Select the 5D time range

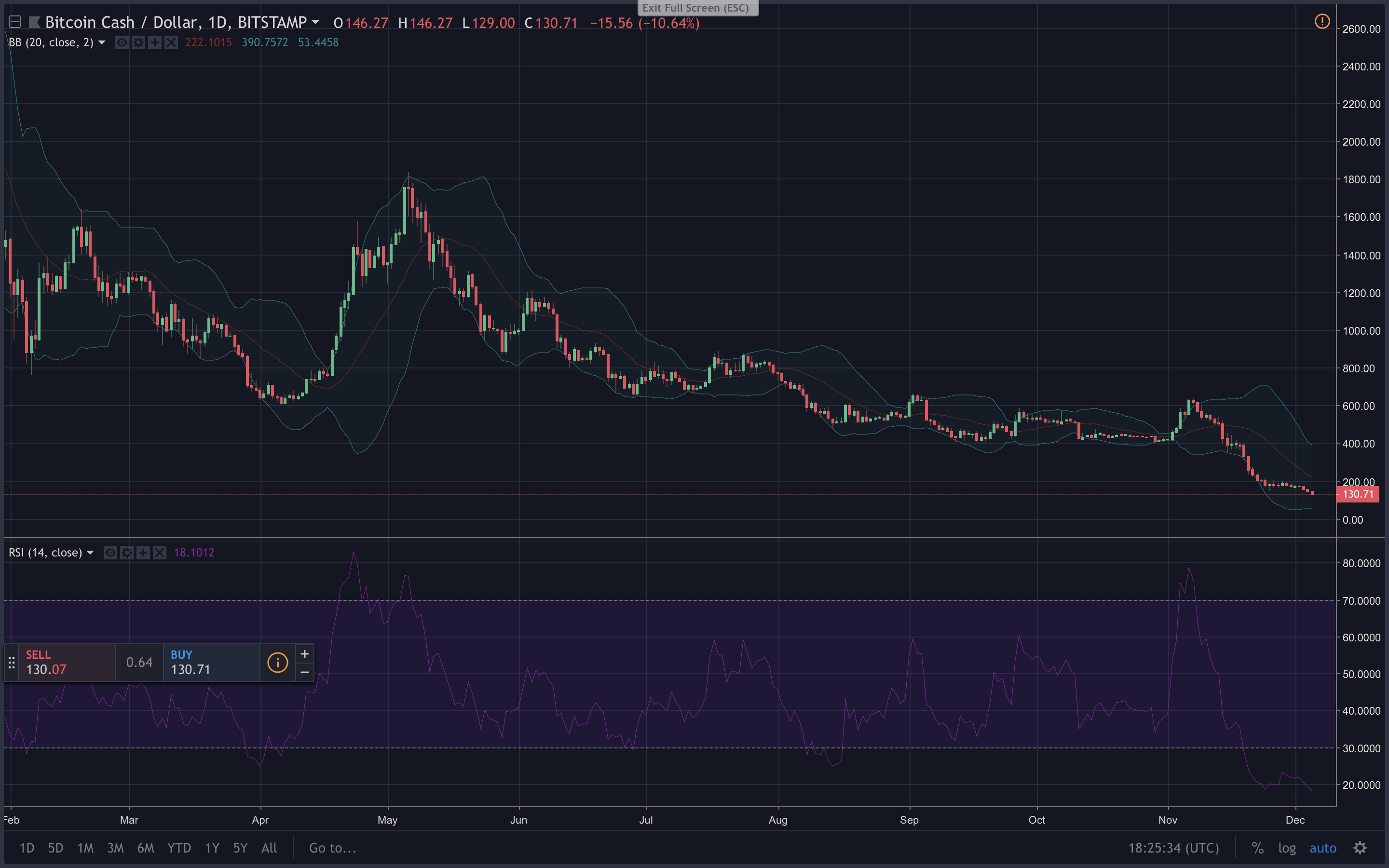click(x=55, y=848)
